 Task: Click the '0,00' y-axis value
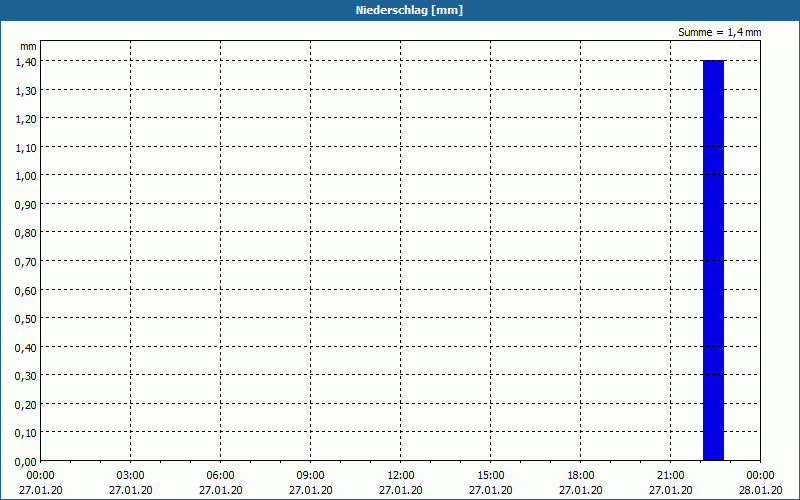(x=26, y=462)
